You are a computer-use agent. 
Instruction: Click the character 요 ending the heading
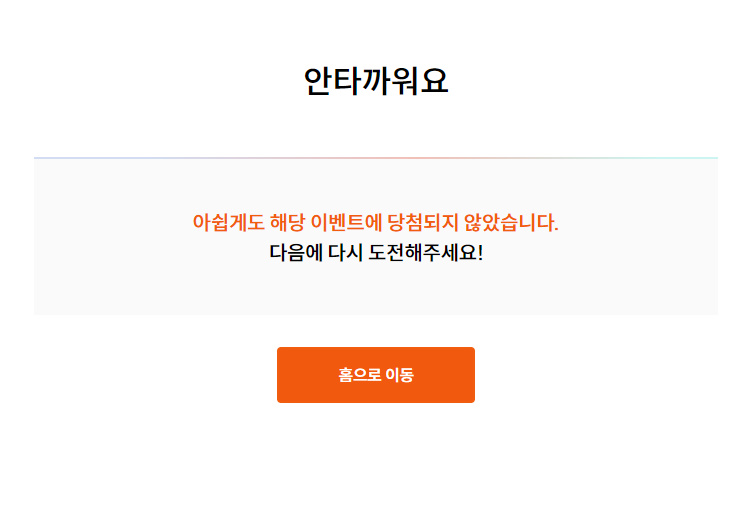[434, 81]
